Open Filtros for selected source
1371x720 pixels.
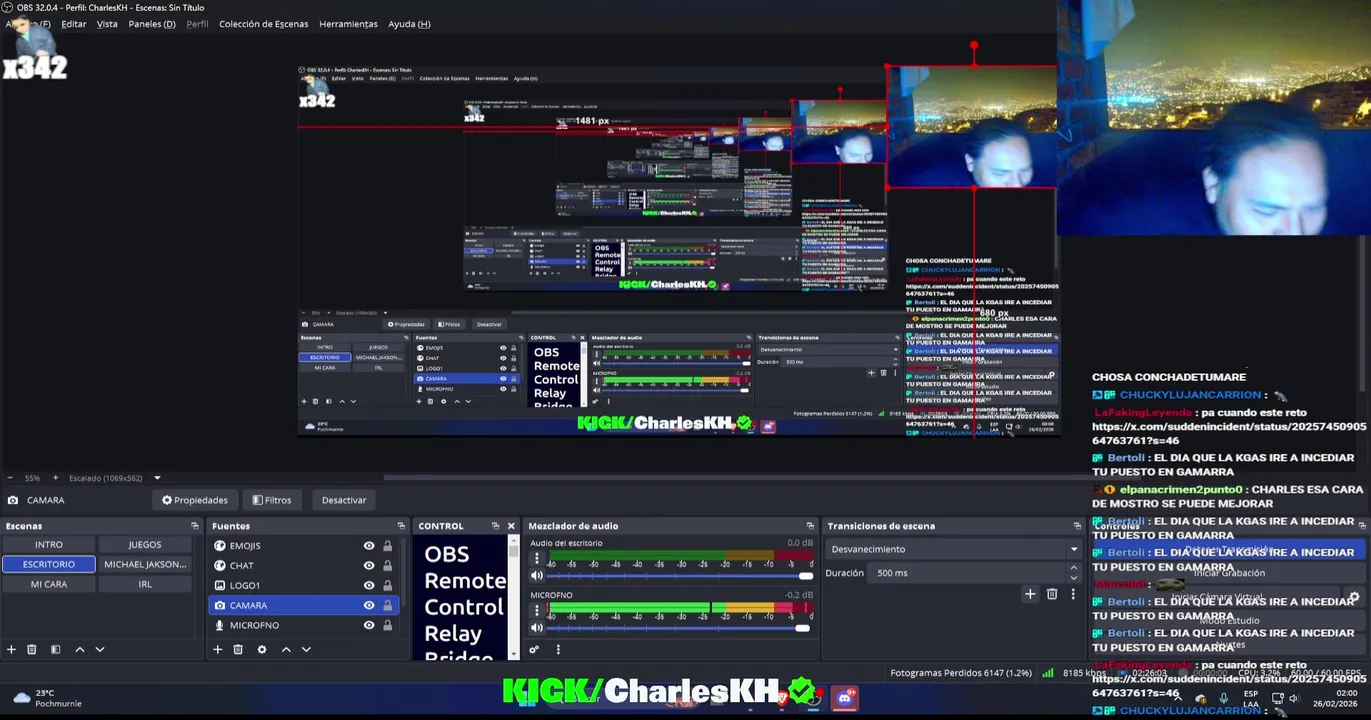pyautogui.click(x=272, y=500)
